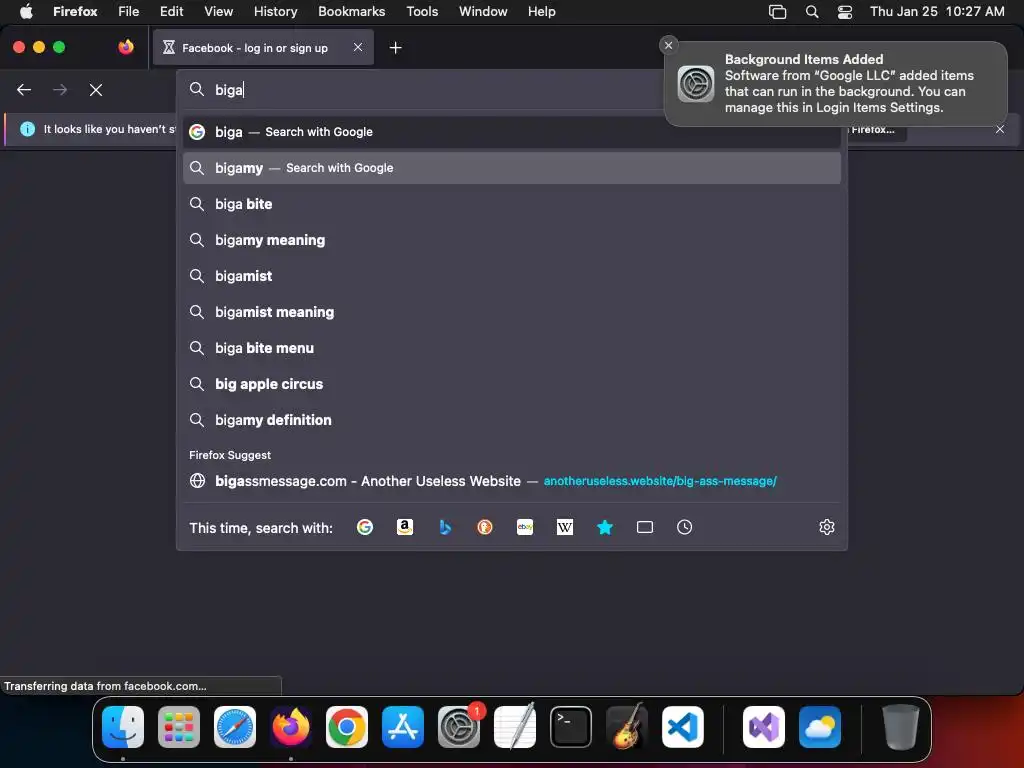The height and width of the screenshot is (768, 1024).
Task: Go back with the left arrow
Action: click(24, 90)
